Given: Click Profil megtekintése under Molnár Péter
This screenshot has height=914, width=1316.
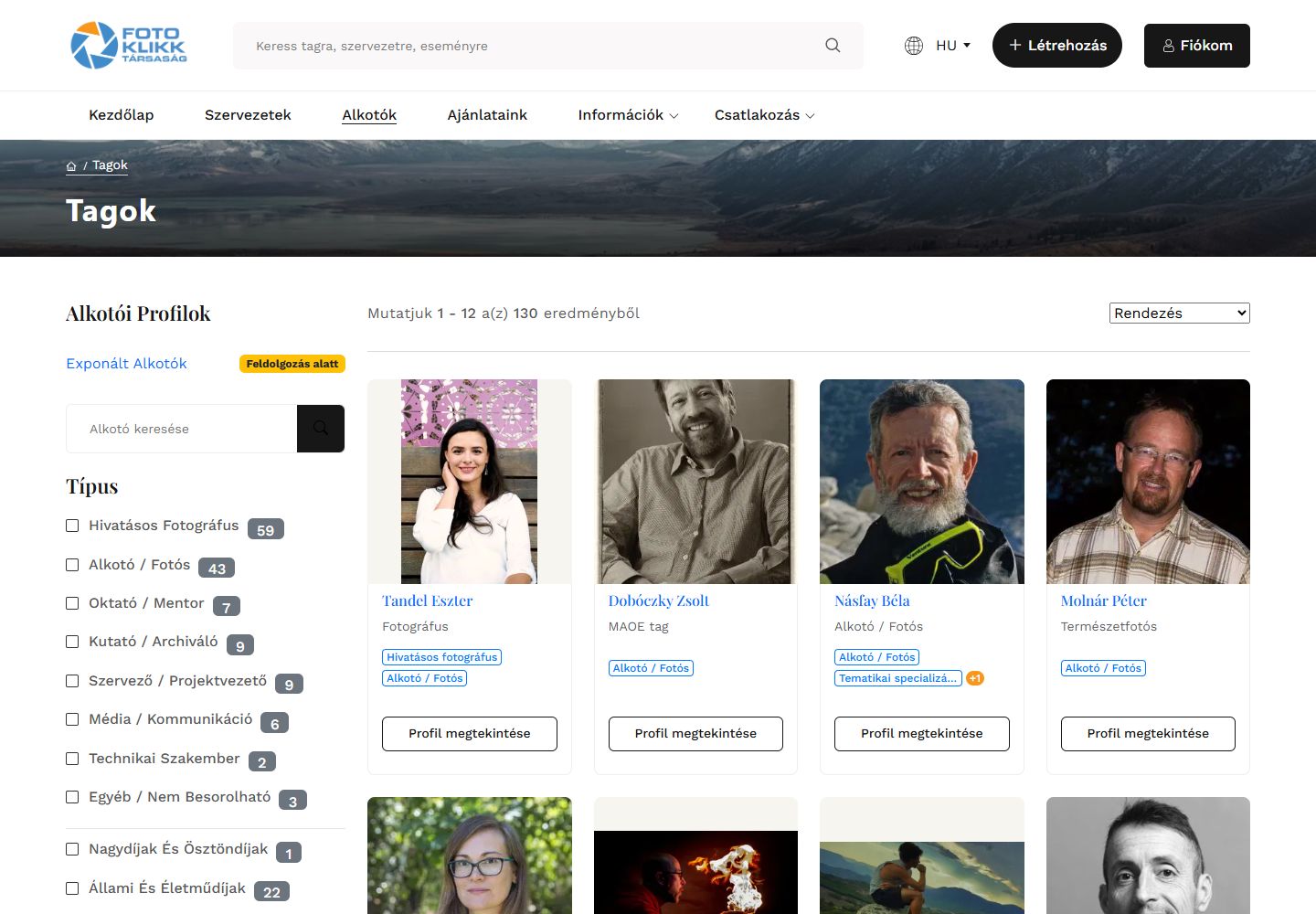Looking at the screenshot, I should [1148, 734].
